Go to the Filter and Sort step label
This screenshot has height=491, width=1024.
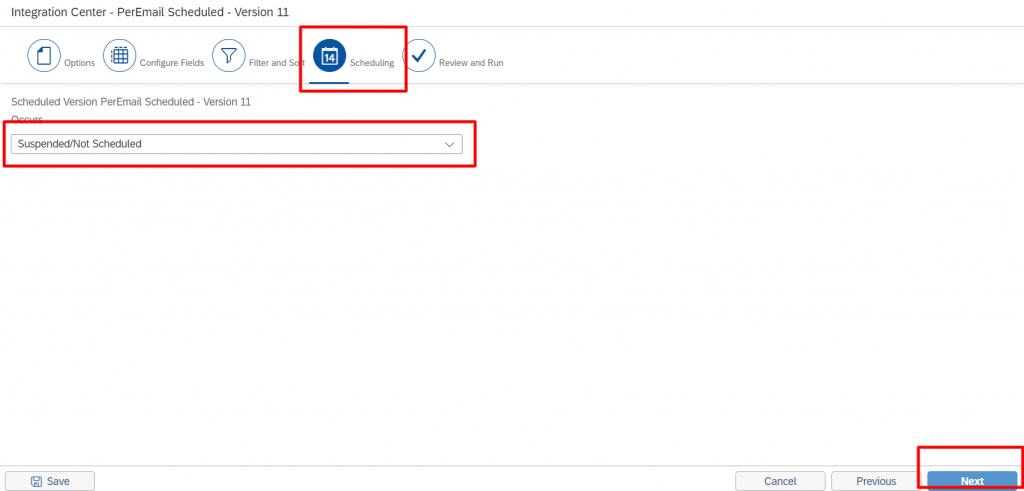coord(276,63)
